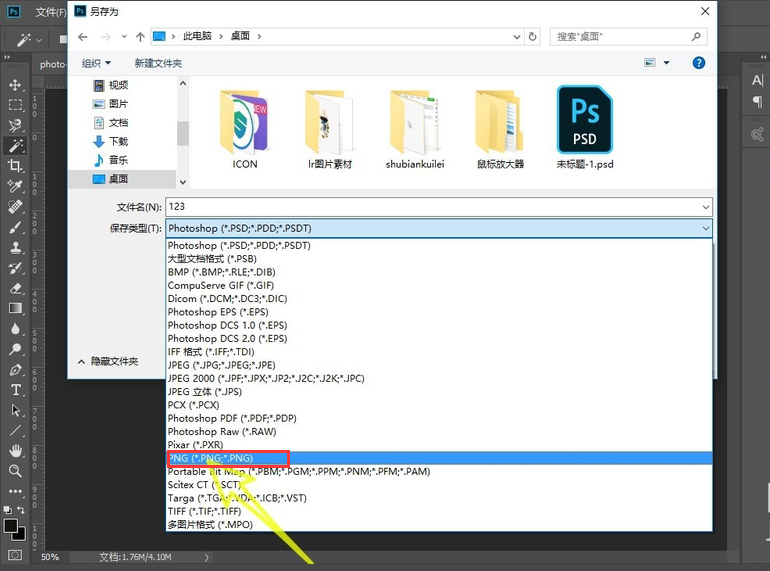Select the 未标题-1.psd file
Image resolution: width=770 pixels, height=571 pixels.
point(584,128)
